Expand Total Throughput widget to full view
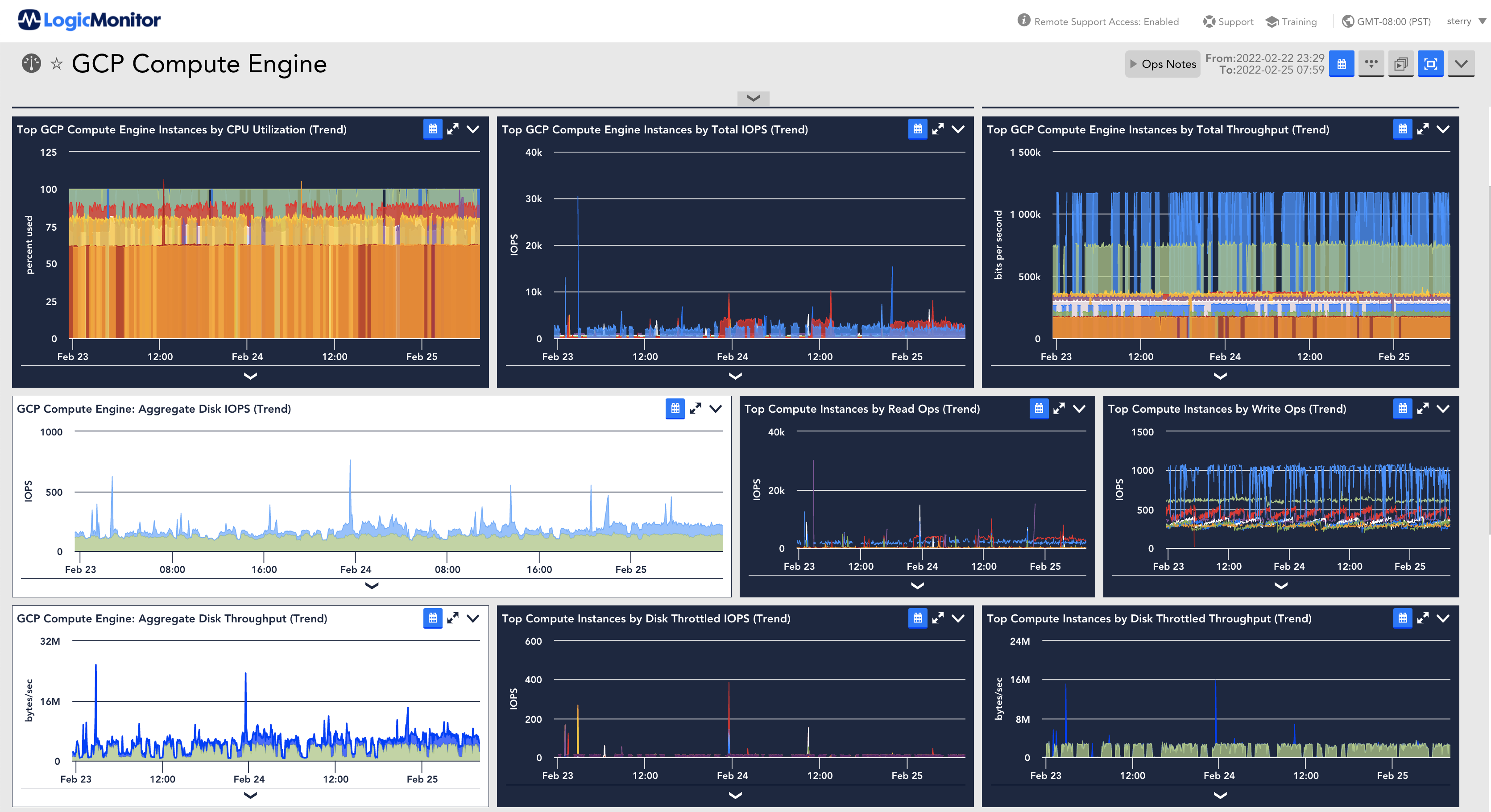The image size is (1491, 812). click(1423, 129)
